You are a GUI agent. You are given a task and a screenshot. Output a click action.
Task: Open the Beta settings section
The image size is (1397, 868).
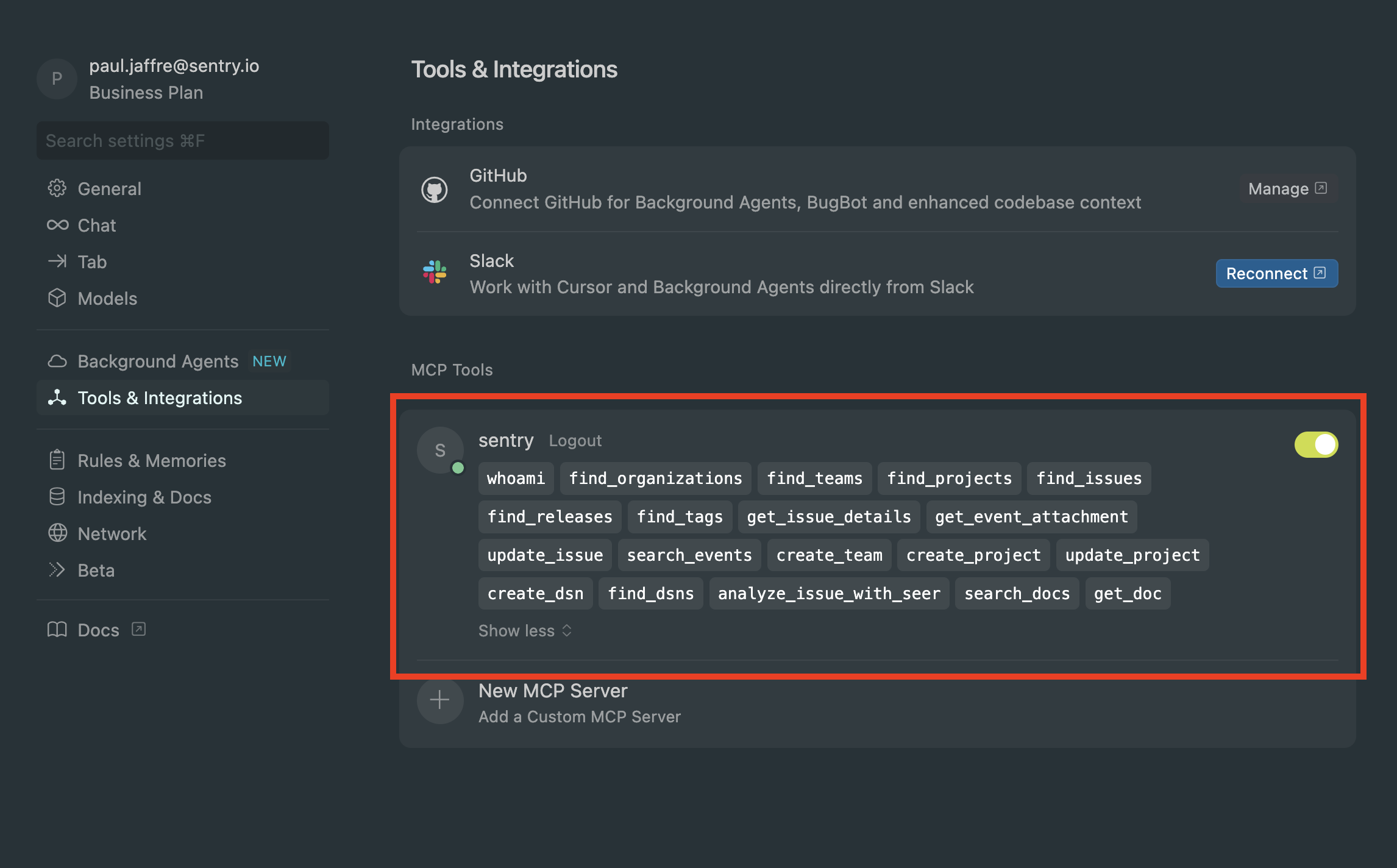tap(183, 570)
